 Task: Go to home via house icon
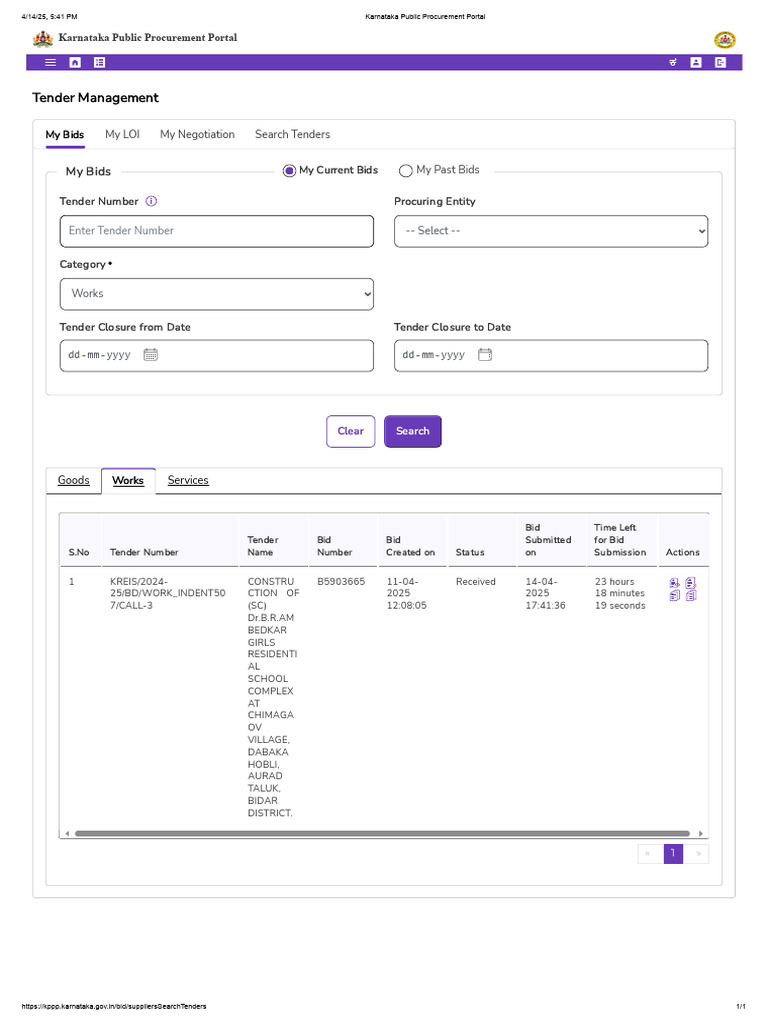click(75, 63)
